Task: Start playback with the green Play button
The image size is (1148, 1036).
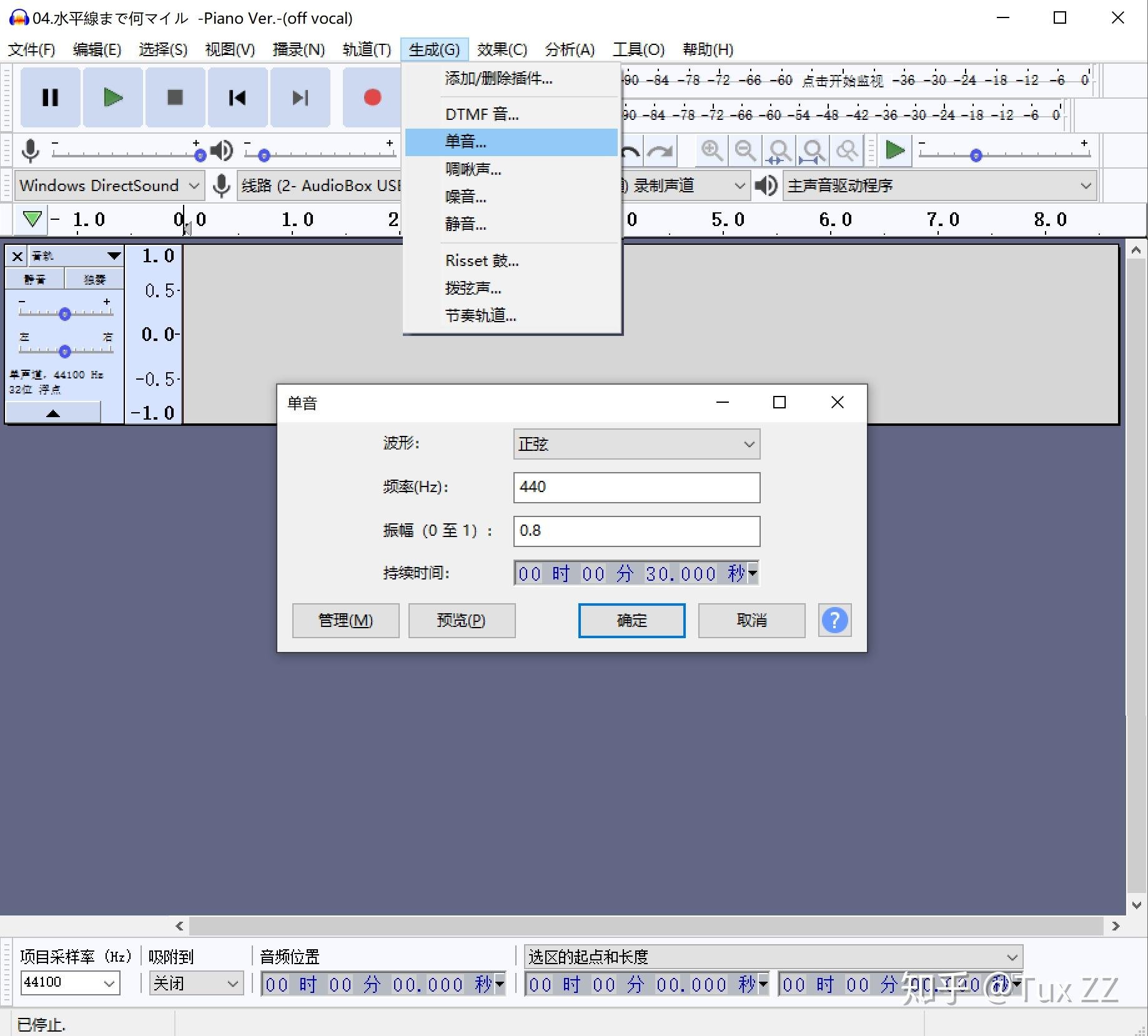Action: (112, 97)
